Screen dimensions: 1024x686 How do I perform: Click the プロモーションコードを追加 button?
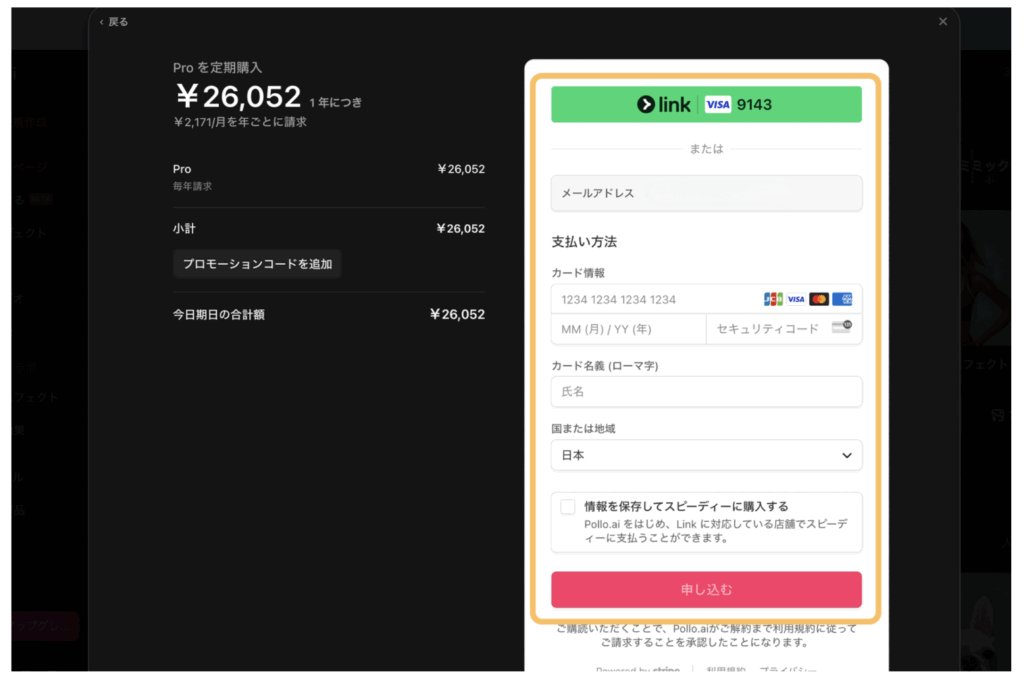(257, 264)
